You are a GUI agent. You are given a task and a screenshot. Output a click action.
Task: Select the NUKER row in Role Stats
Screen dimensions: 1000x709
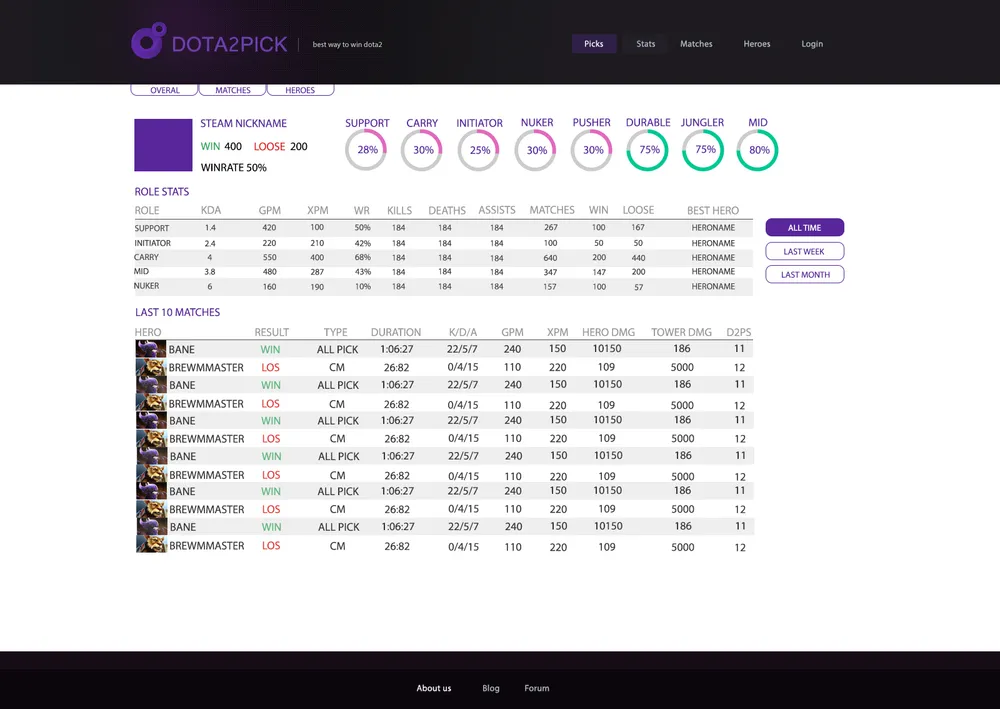[443, 287]
